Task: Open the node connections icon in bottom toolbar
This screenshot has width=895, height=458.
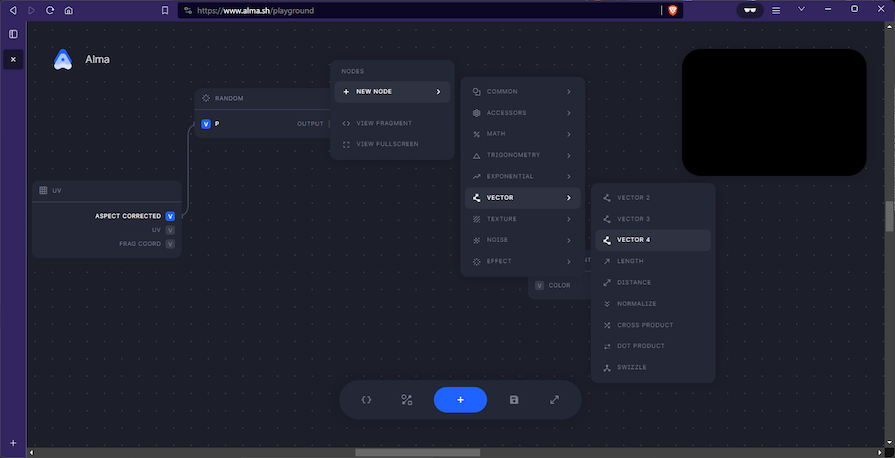Action: click(407, 400)
